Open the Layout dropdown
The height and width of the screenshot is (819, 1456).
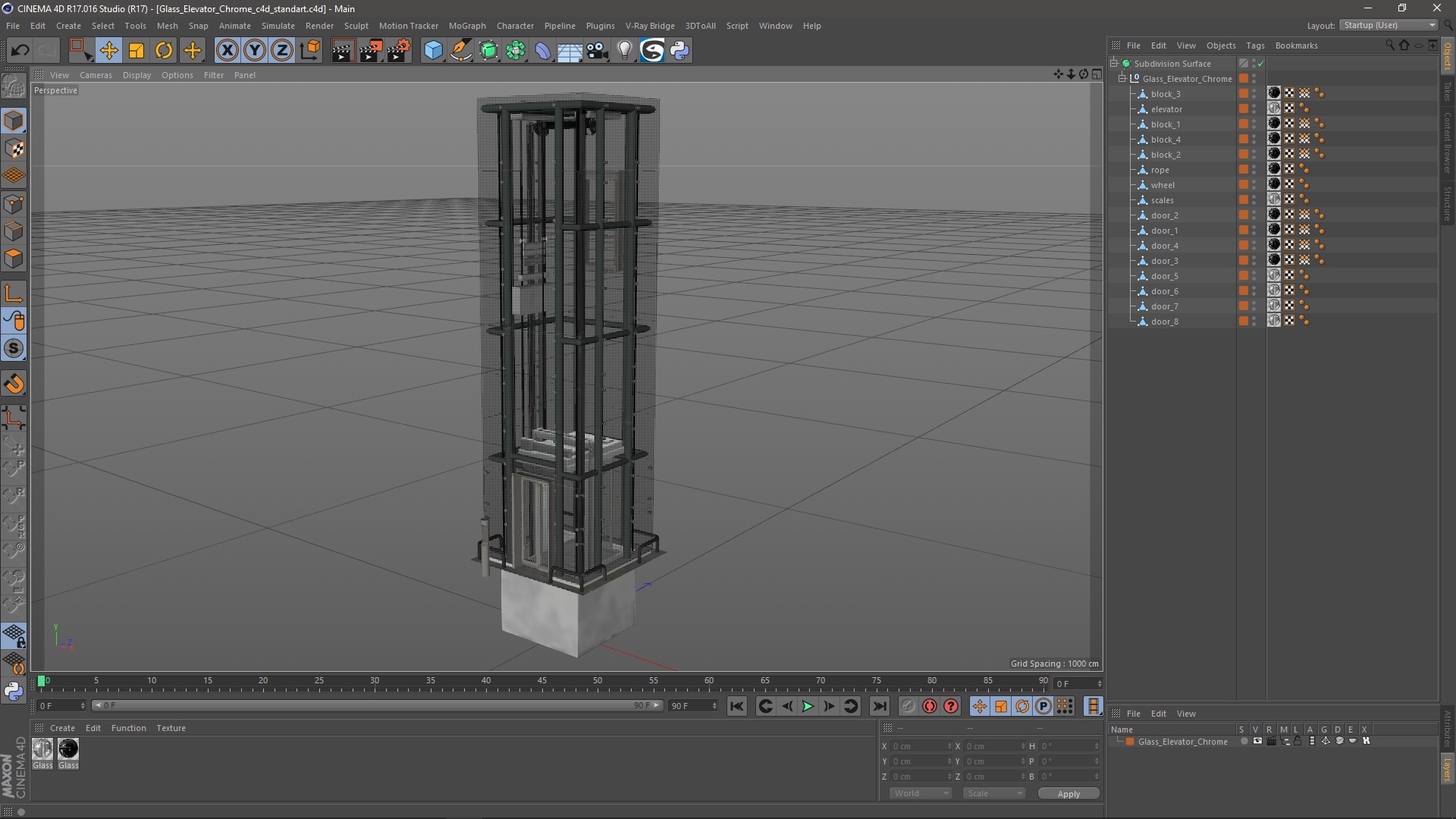(1389, 25)
